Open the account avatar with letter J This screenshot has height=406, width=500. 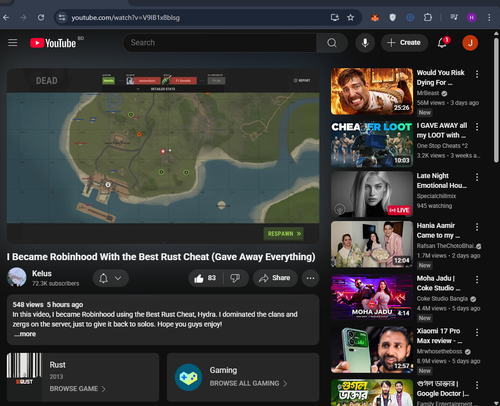tap(470, 43)
